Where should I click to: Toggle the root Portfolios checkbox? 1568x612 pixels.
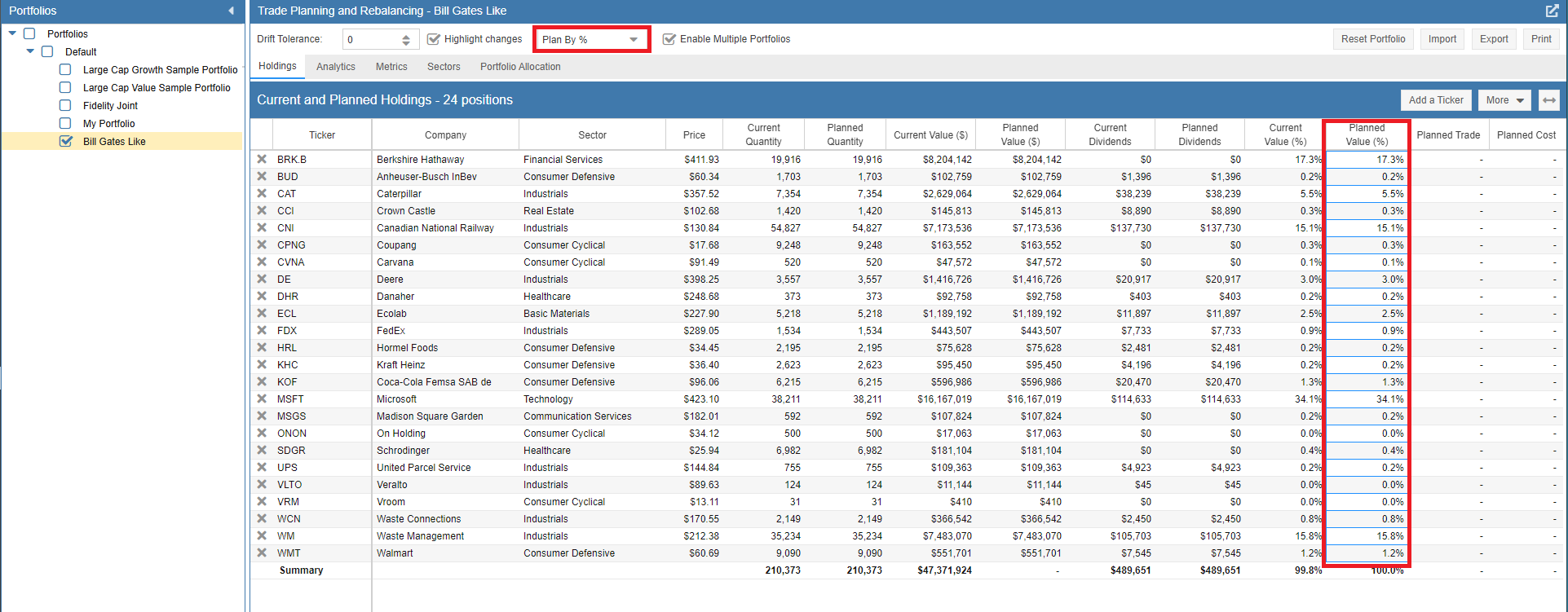29,33
